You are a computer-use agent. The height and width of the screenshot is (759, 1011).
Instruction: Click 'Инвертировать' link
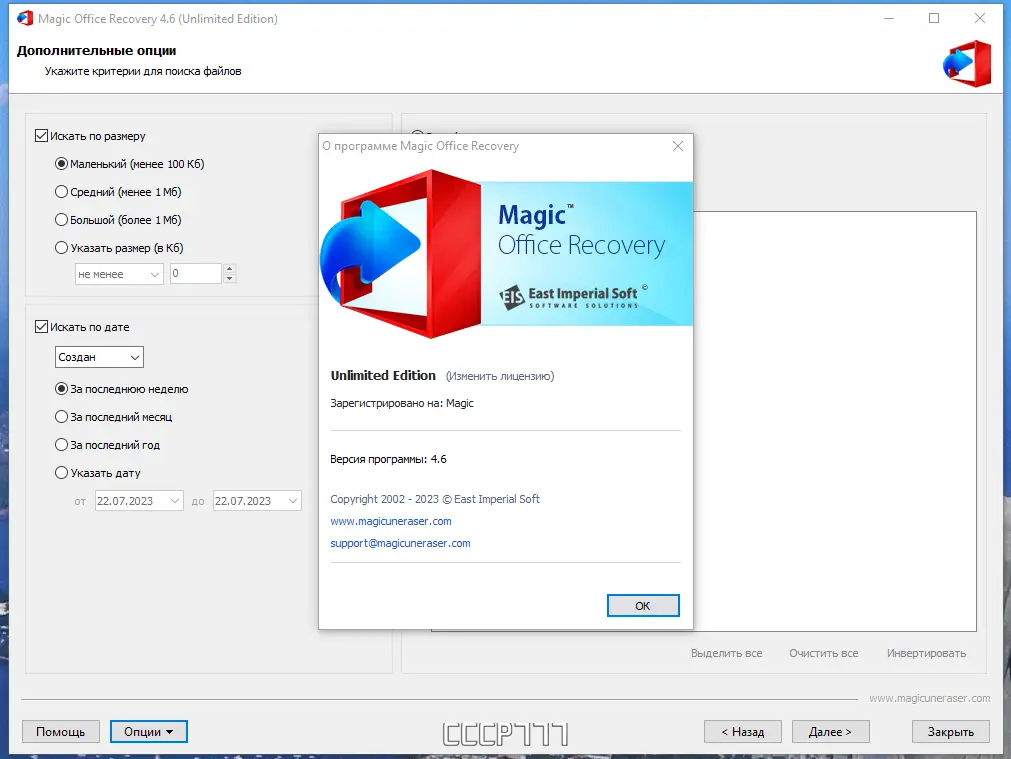point(927,653)
